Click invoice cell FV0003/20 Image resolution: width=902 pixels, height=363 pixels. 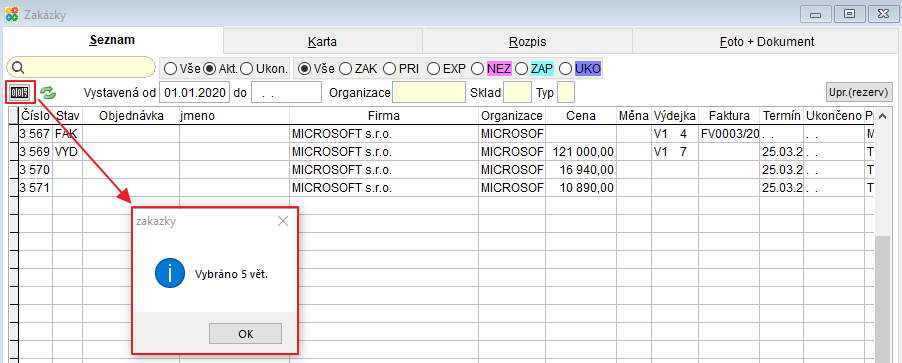(x=729, y=133)
